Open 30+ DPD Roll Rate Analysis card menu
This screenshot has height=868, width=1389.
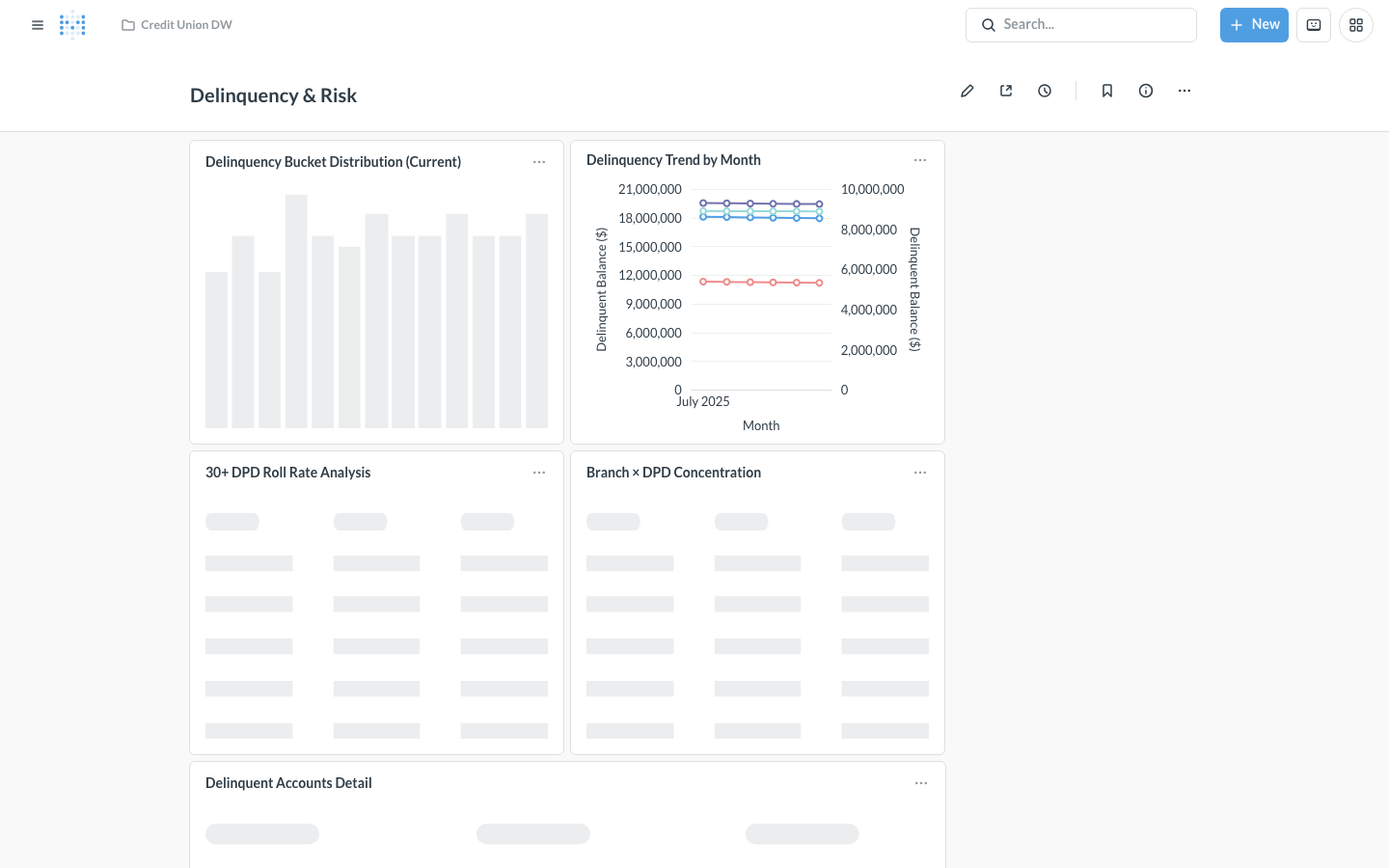pyautogui.click(x=539, y=473)
